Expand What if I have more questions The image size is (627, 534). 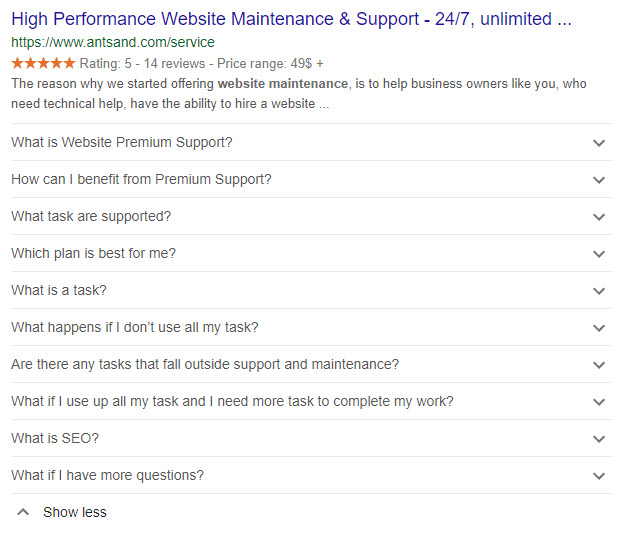(x=107, y=475)
